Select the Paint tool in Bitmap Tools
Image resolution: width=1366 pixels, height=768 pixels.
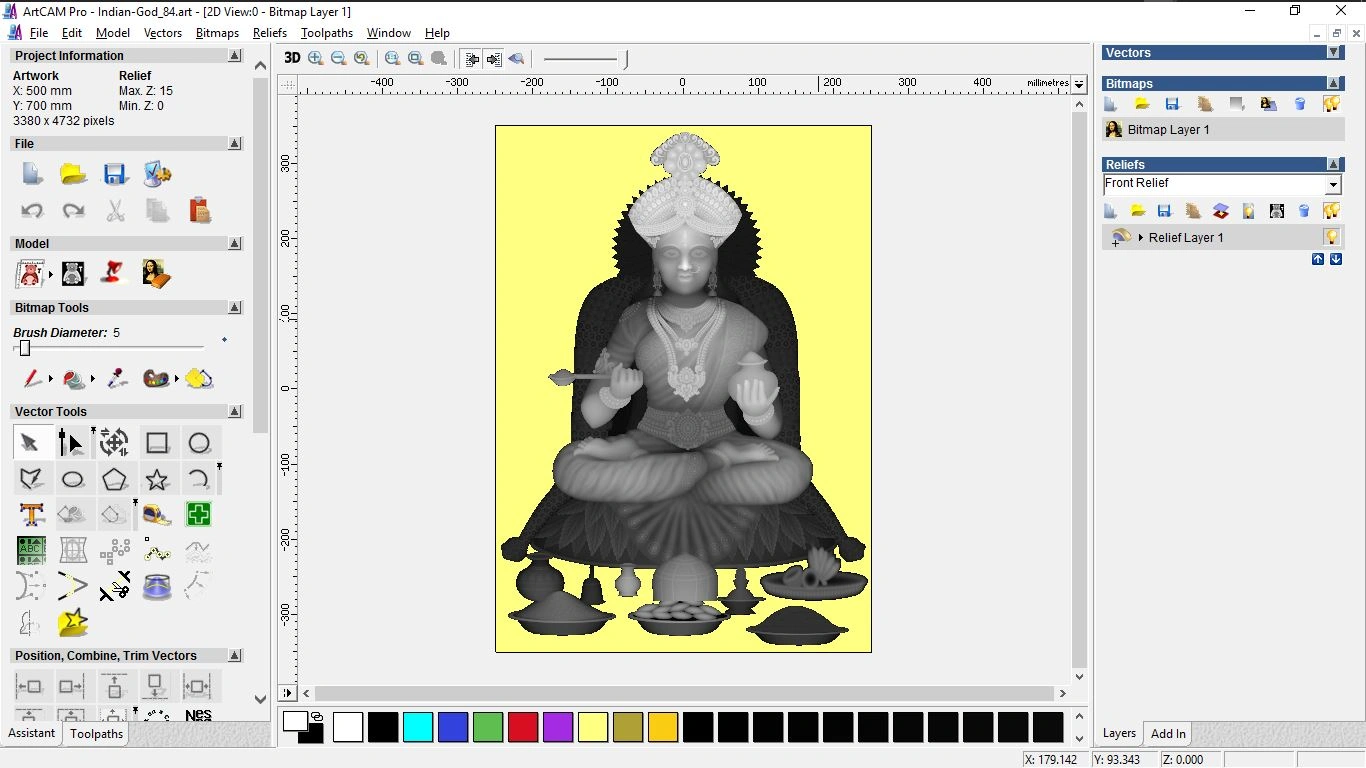[x=30, y=379]
